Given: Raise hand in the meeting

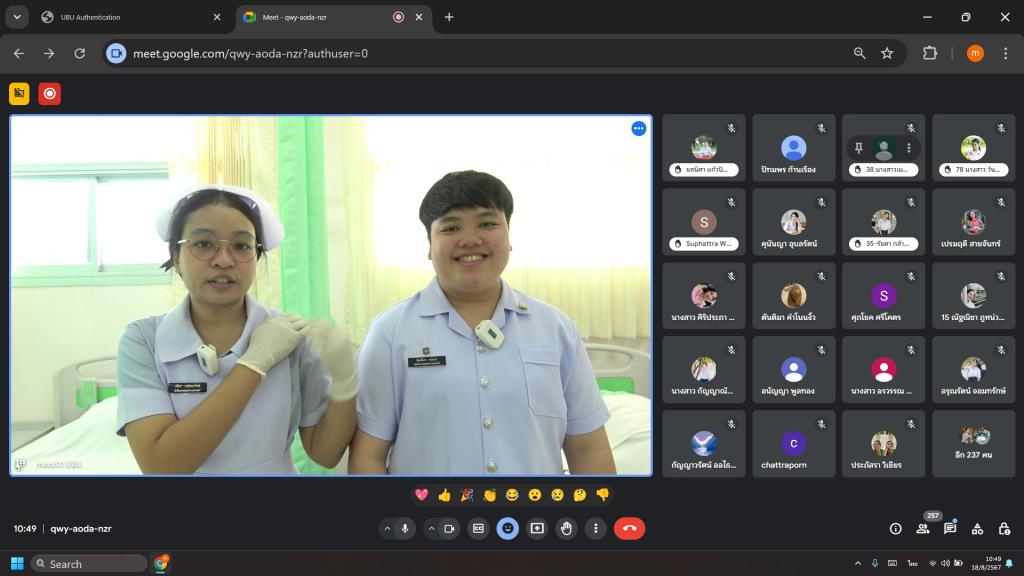Looking at the screenshot, I should click(x=566, y=528).
